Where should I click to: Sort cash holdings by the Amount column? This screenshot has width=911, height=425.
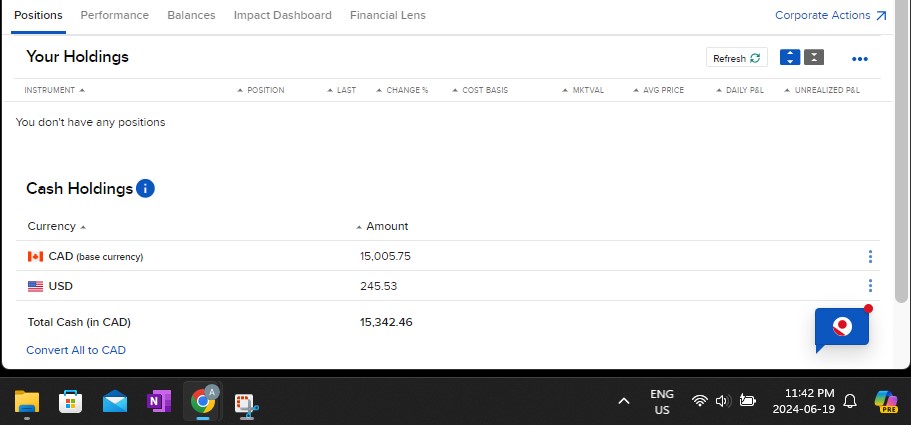pos(386,226)
